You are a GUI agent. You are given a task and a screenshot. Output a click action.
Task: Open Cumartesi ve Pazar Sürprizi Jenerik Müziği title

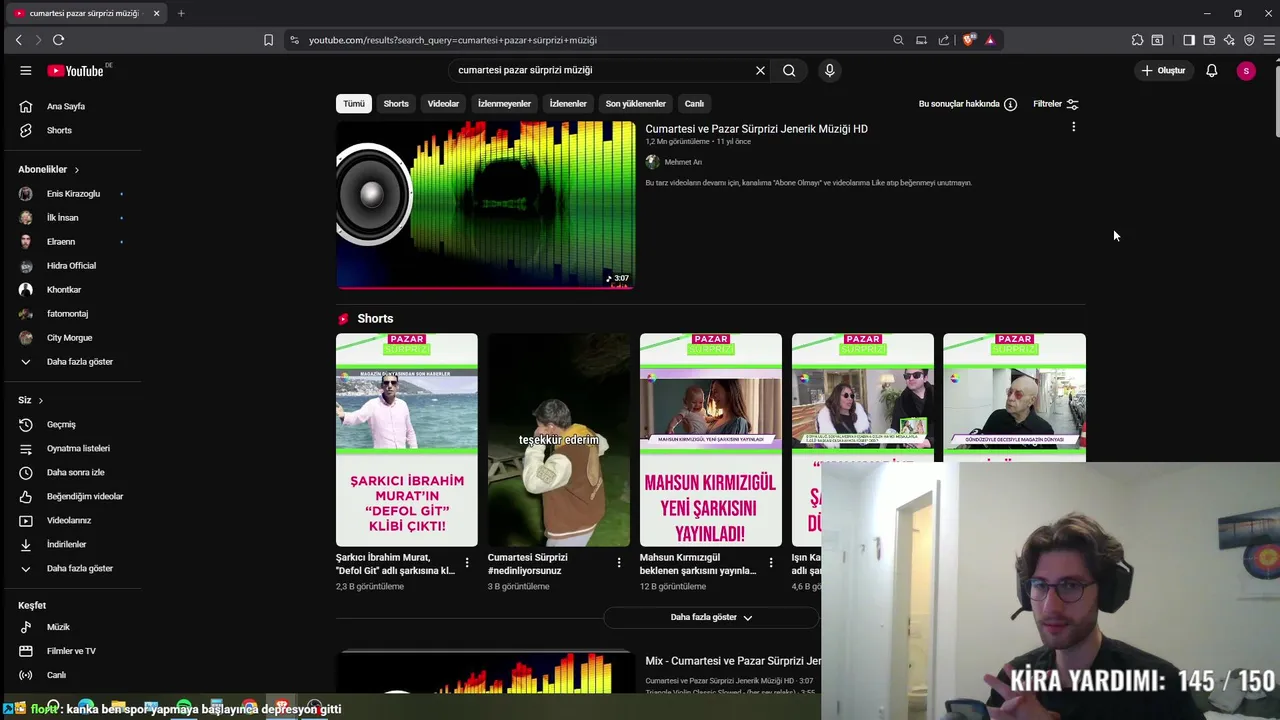tap(756, 129)
